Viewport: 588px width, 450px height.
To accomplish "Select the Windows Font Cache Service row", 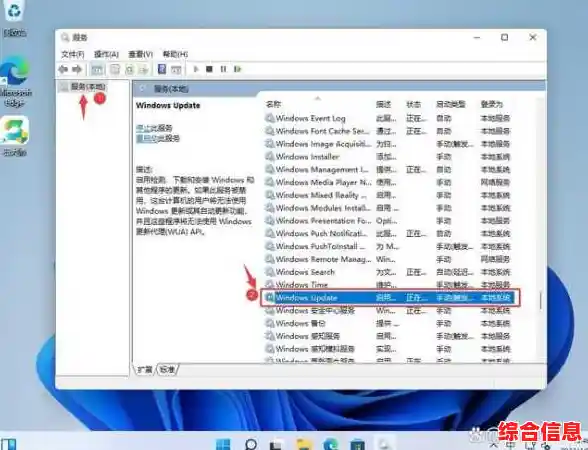I will pos(388,131).
